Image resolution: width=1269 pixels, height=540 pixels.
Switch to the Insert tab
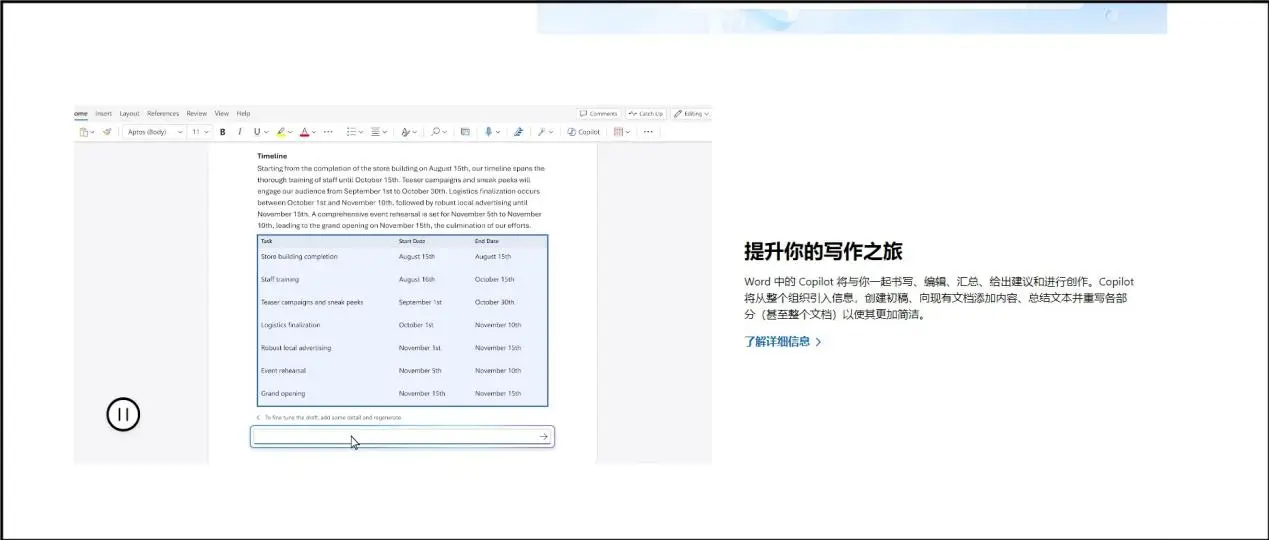(x=104, y=114)
